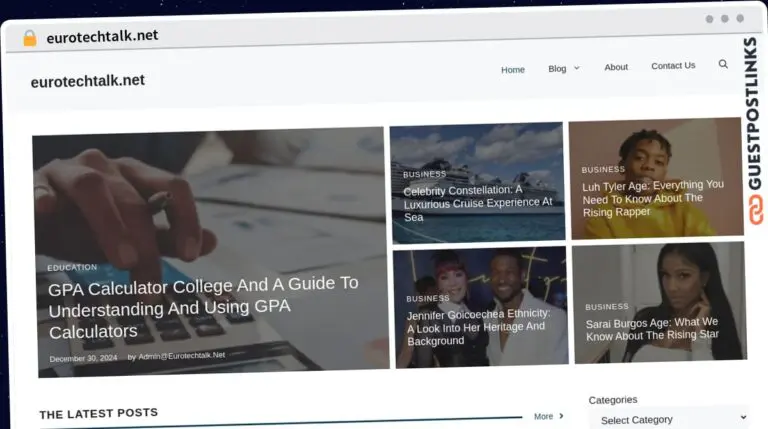This screenshot has width=768, height=429.
Task: Open Sarai Burgos Age article
Action: click(x=652, y=329)
